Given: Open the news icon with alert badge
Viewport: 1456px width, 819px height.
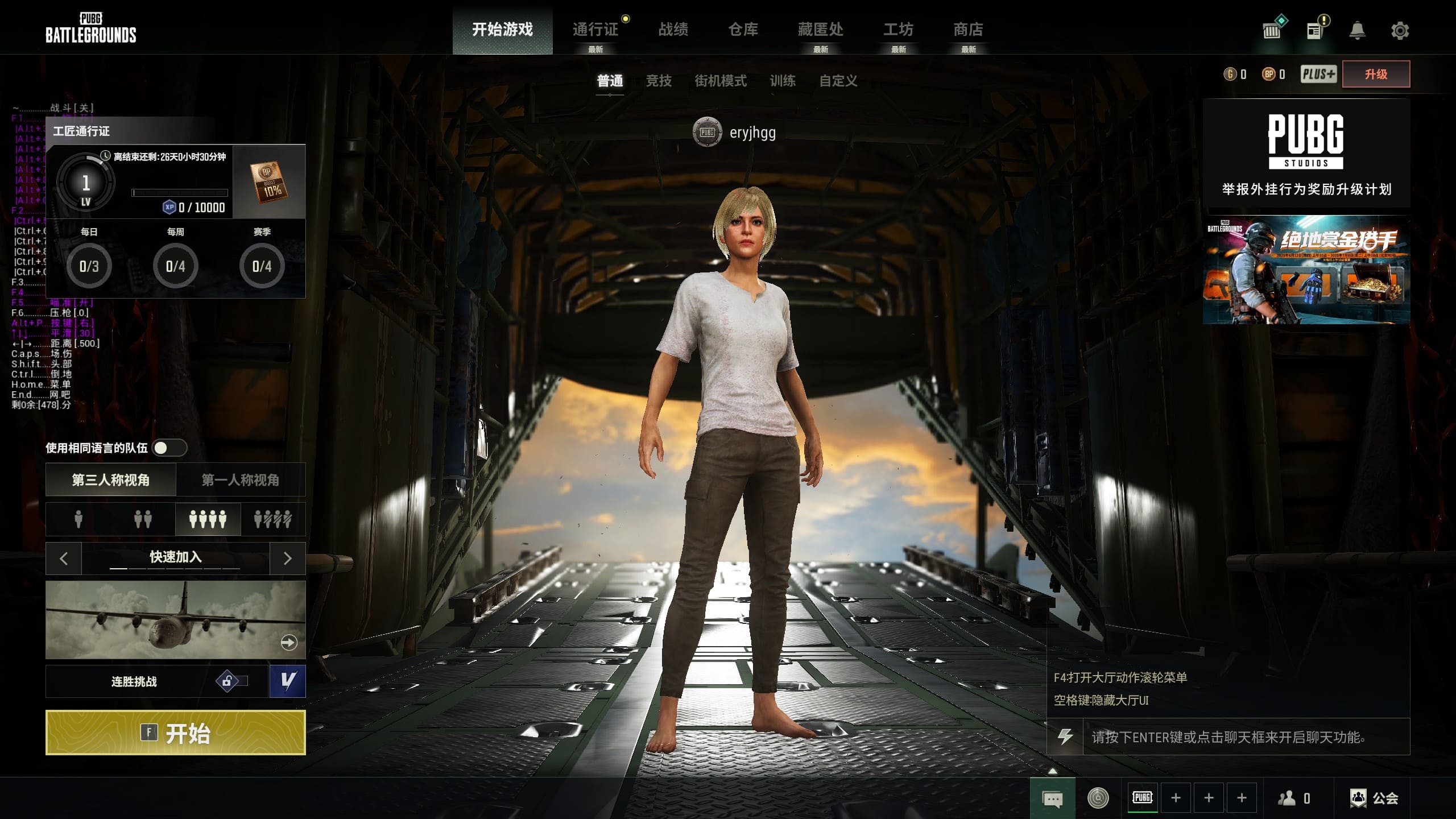Looking at the screenshot, I should tap(1314, 30).
